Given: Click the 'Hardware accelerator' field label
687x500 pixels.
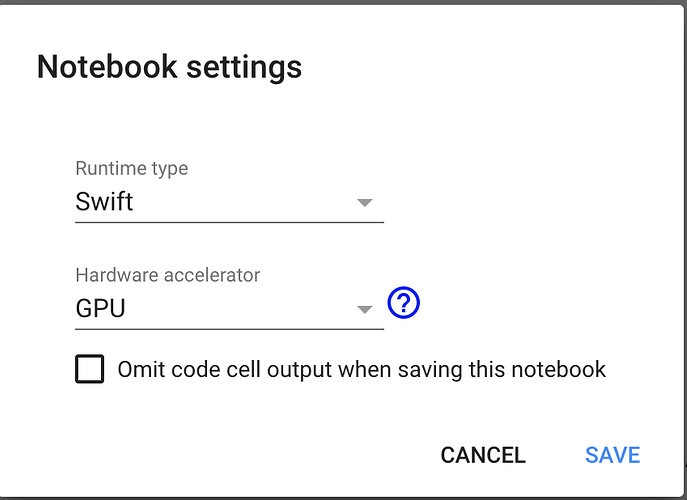Looking at the screenshot, I should [168, 274].
